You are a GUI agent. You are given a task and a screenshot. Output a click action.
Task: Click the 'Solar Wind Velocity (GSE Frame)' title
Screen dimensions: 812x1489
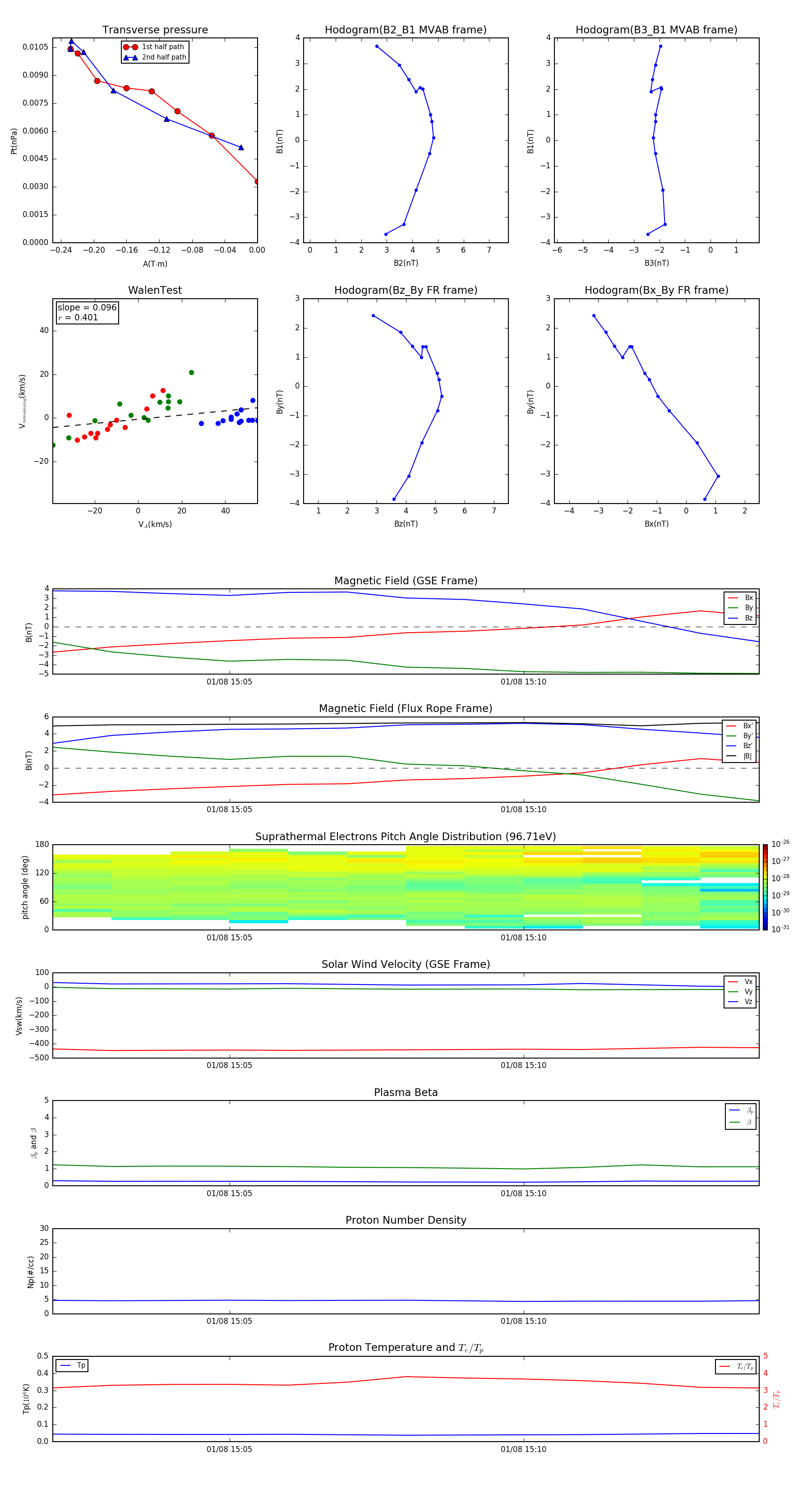(x=406, y=964)
